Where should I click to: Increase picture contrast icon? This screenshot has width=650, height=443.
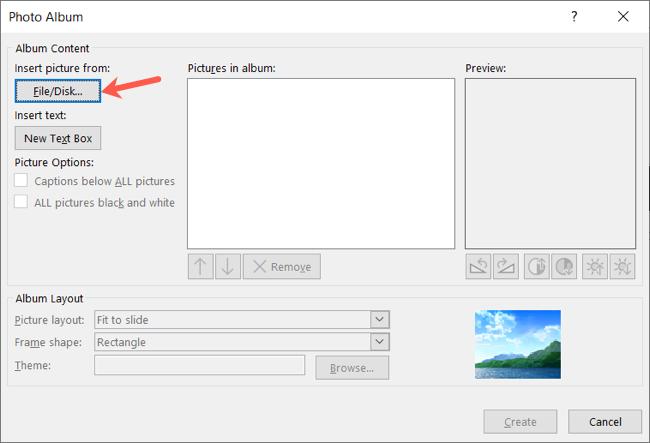(537, 266)
